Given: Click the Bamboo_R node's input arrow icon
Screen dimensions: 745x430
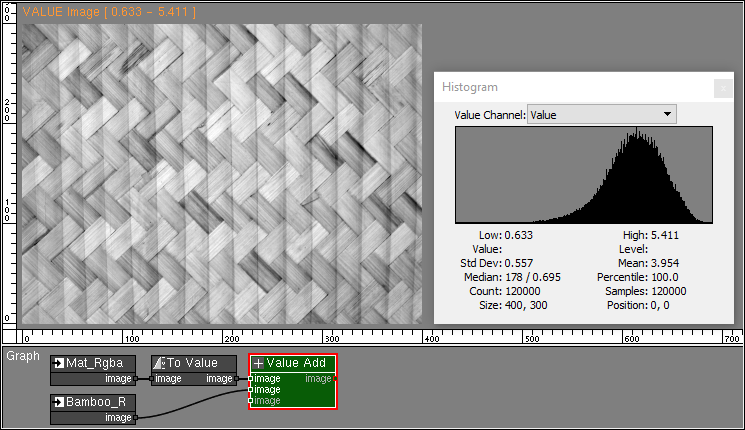Looking at the screenshot, I should 59,402.
